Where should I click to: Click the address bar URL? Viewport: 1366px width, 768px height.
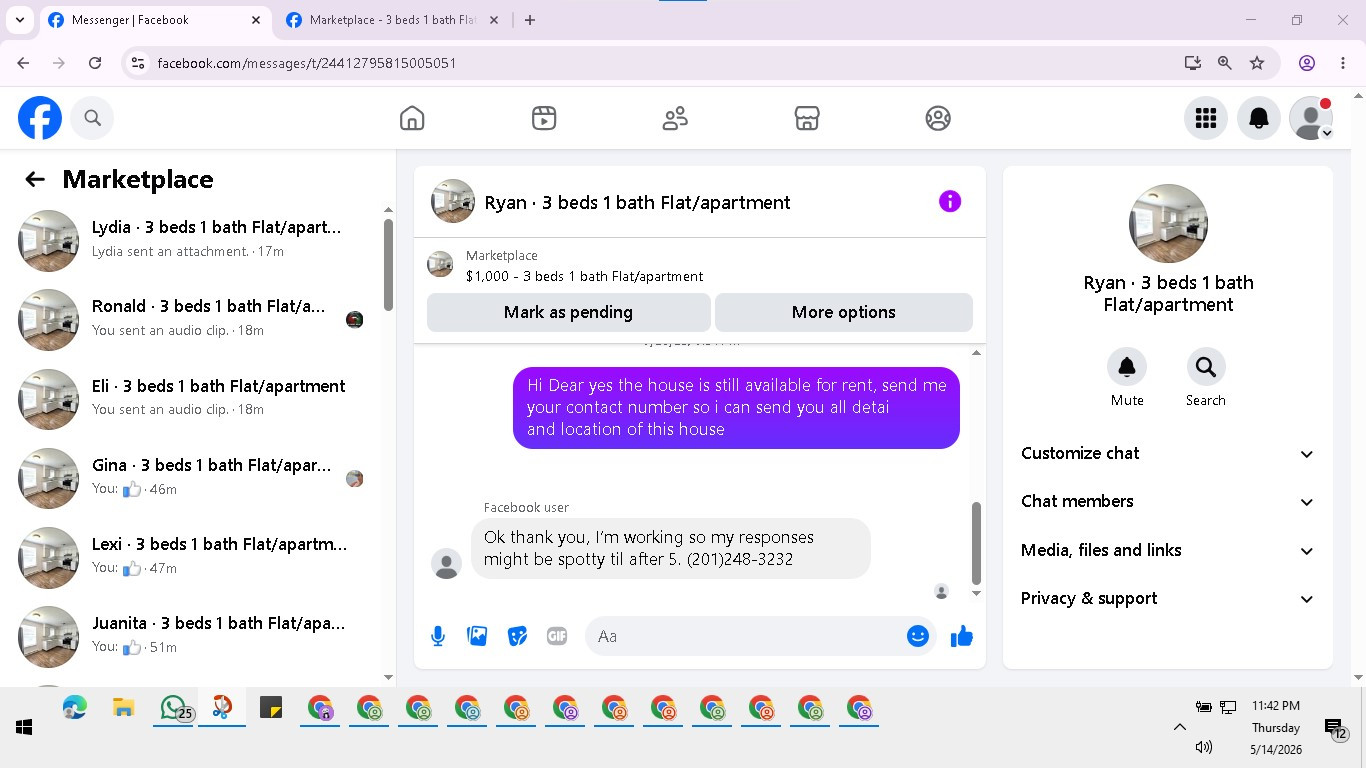click(x=307, y=63)
